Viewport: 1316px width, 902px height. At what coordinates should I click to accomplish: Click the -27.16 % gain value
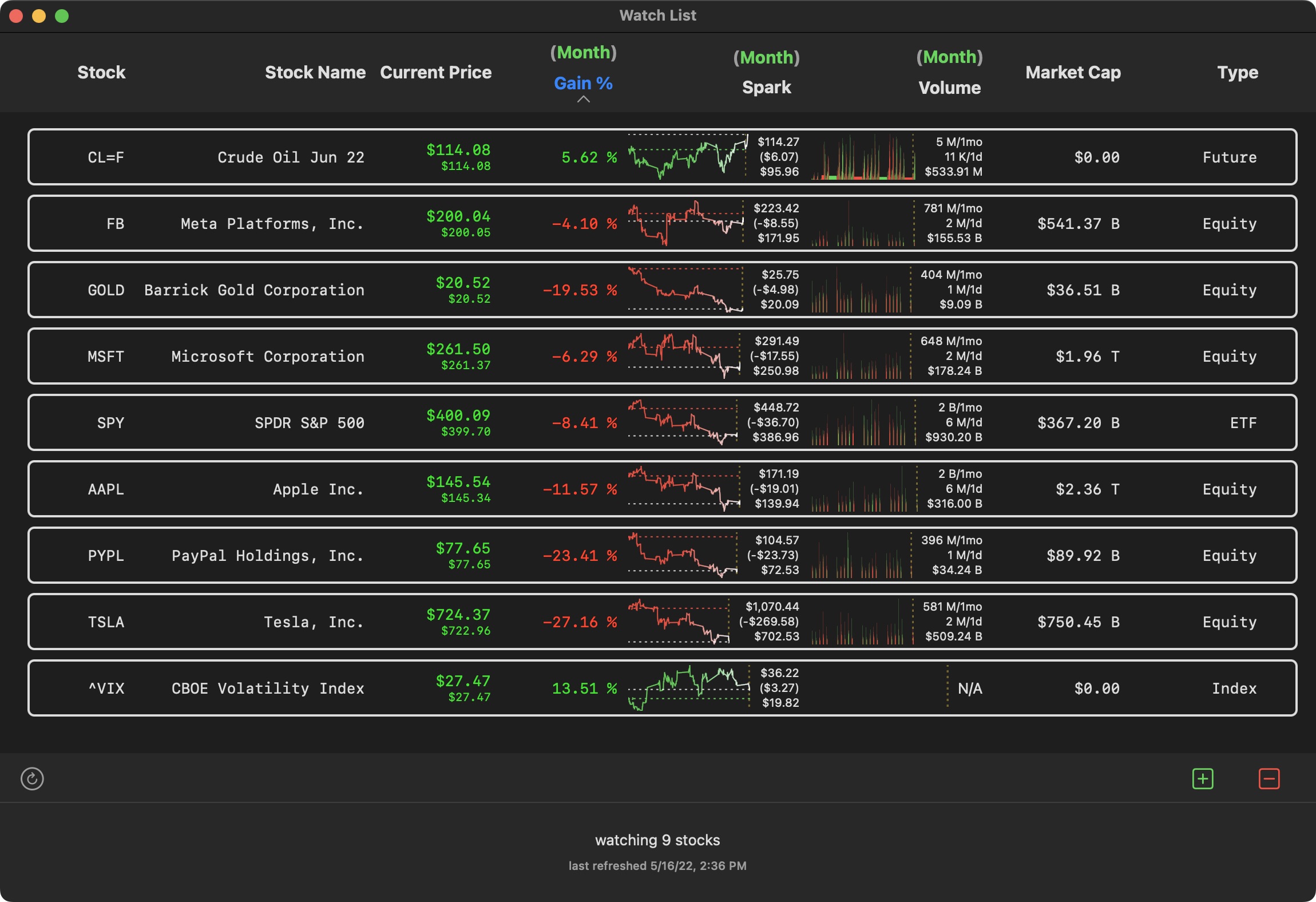coord(580,622)
